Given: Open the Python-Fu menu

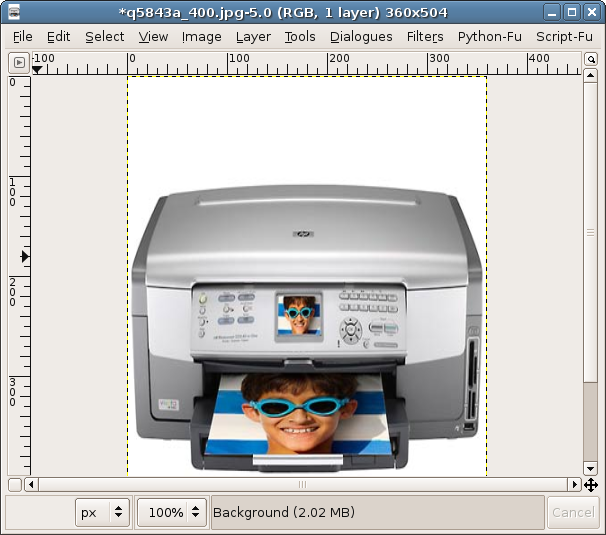Looking at the screenshot, I should coord(490,37).
